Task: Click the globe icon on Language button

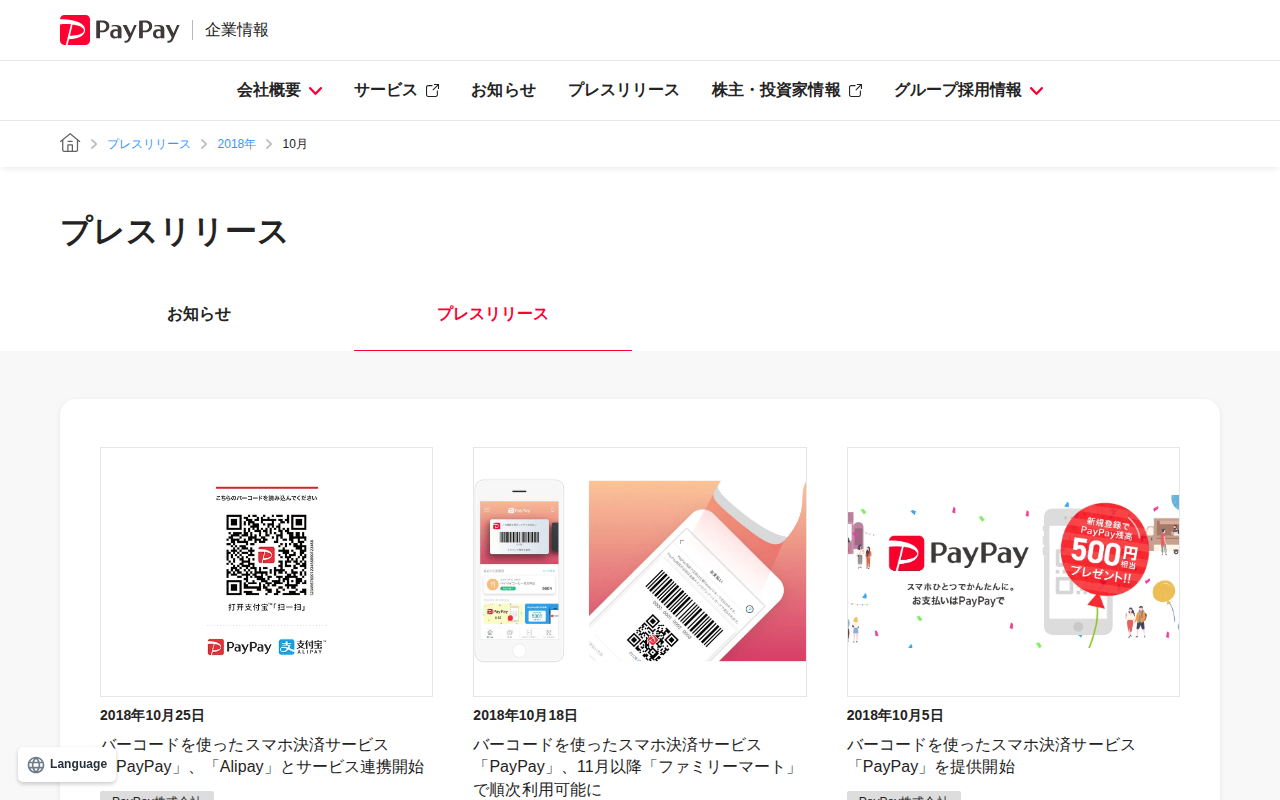Action: pyautogui.click(x=36, y=765)
